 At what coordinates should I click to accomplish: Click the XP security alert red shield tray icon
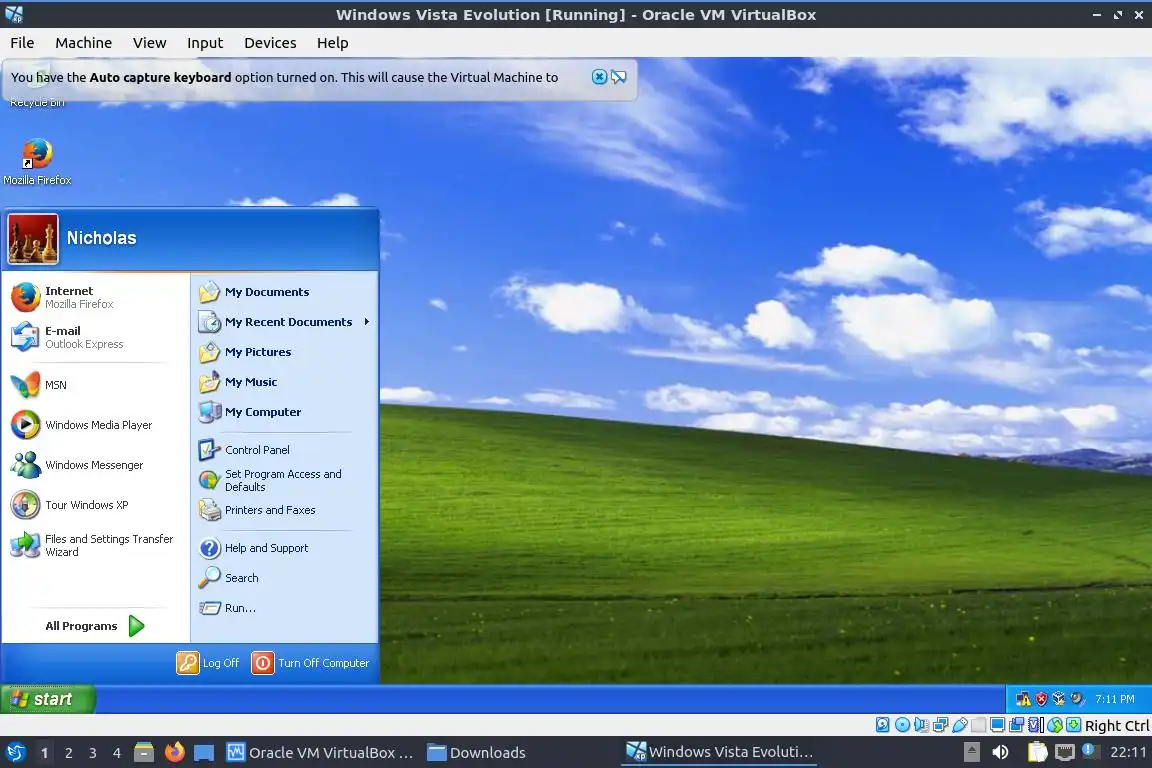(1041, 699)
